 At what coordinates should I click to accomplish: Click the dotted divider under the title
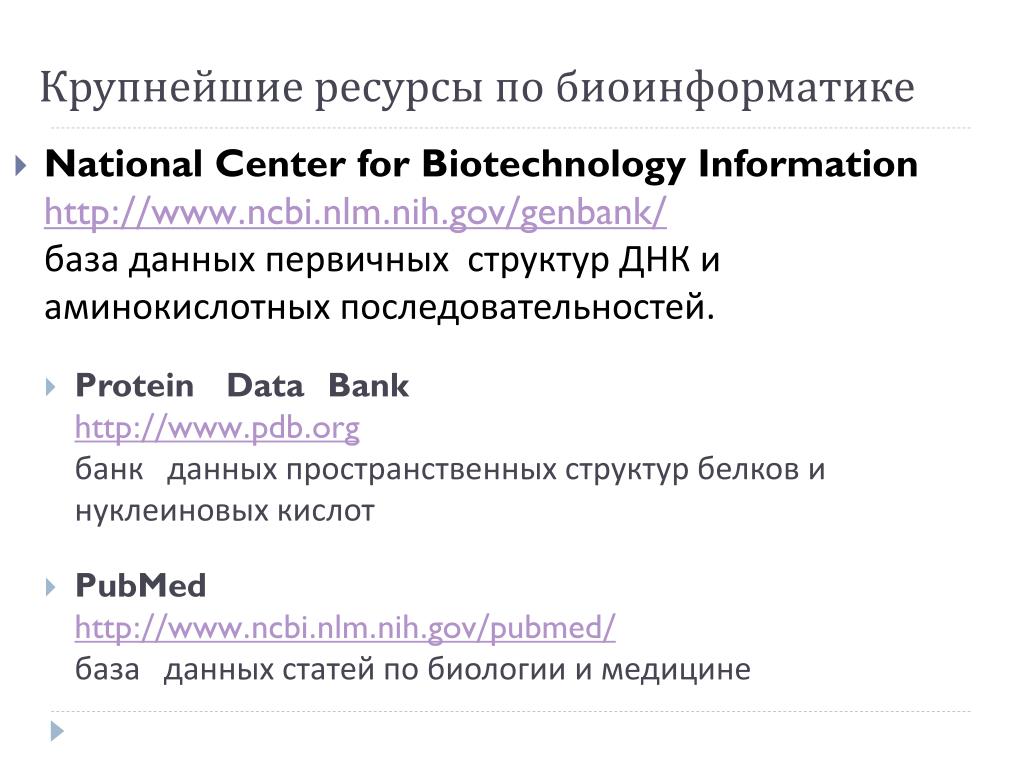point(511,128)
